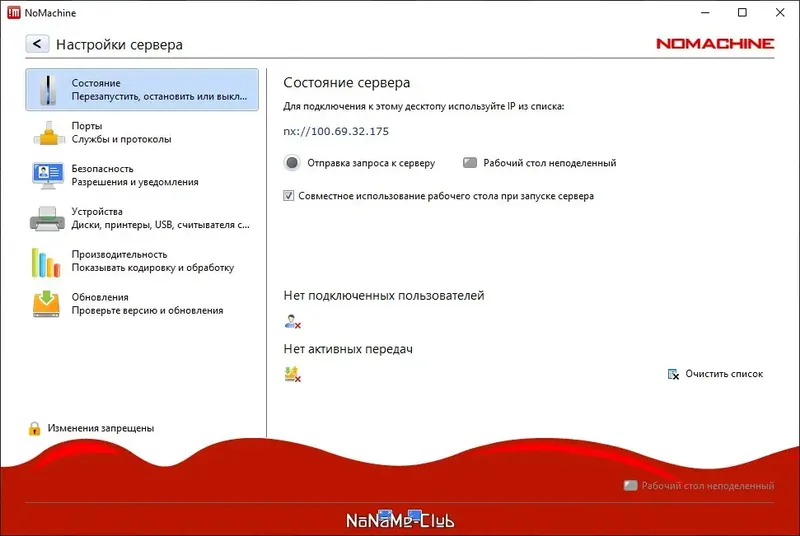Close the NoMachine window
The height and width of the screenshot is (536, 800).
point(780,13)
